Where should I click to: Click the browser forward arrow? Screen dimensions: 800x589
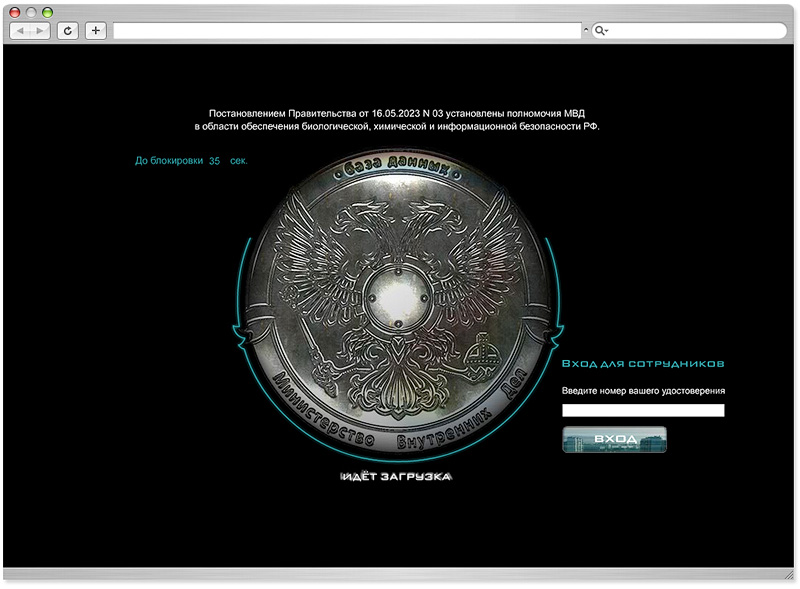click(x=40, y=31)
